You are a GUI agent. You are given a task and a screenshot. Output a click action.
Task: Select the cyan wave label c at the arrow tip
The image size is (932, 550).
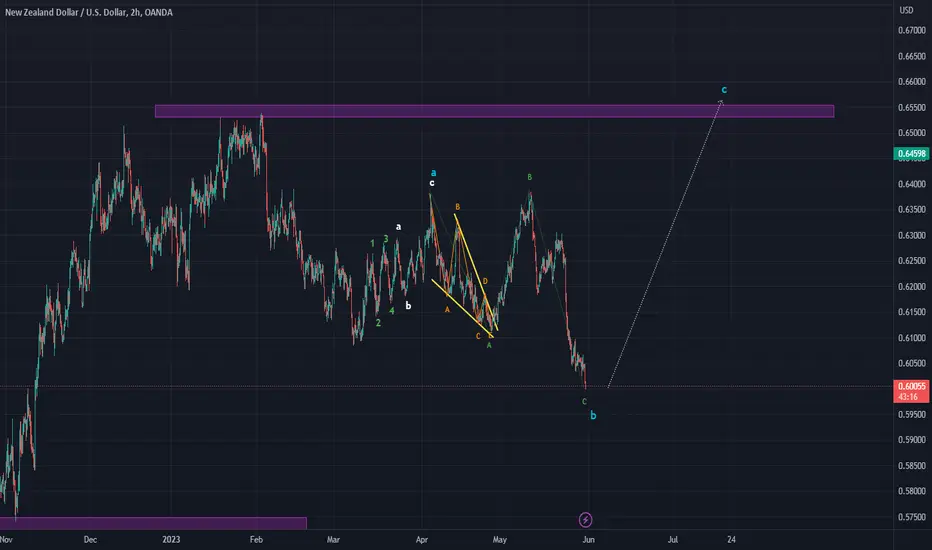pos(724,90)
